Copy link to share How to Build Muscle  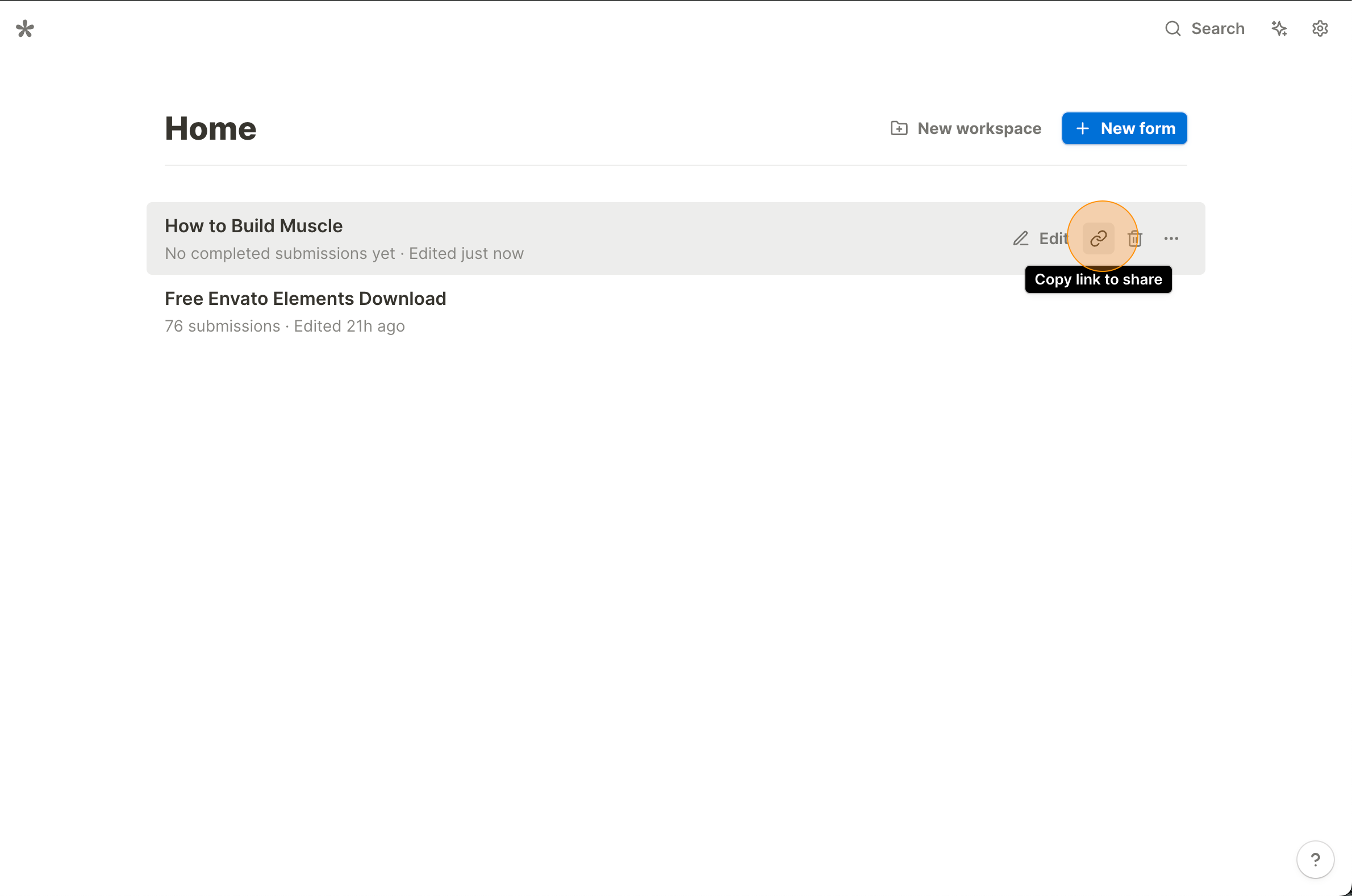point(1098,238)
